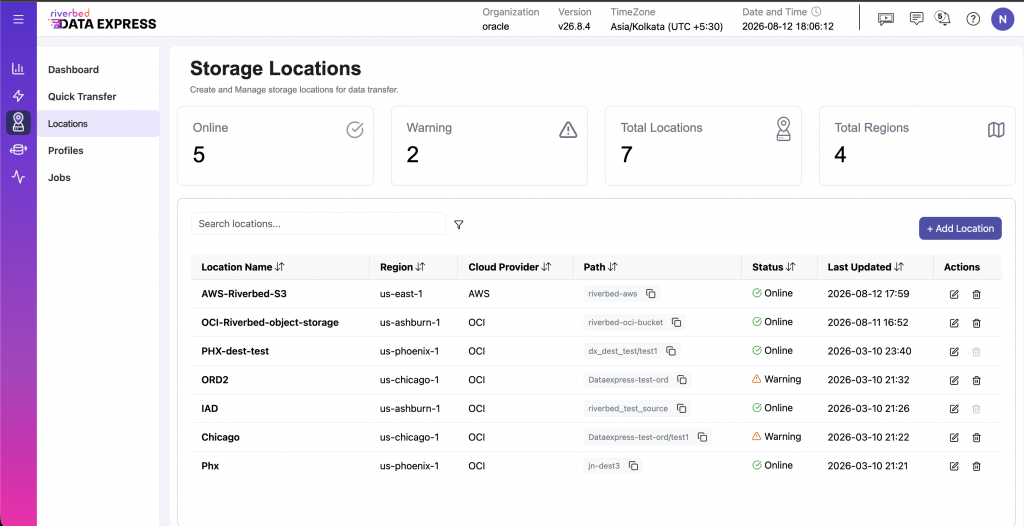Click the Asia/Kolkata timezone value
The image size is (1024, 526).
point(669,27)
